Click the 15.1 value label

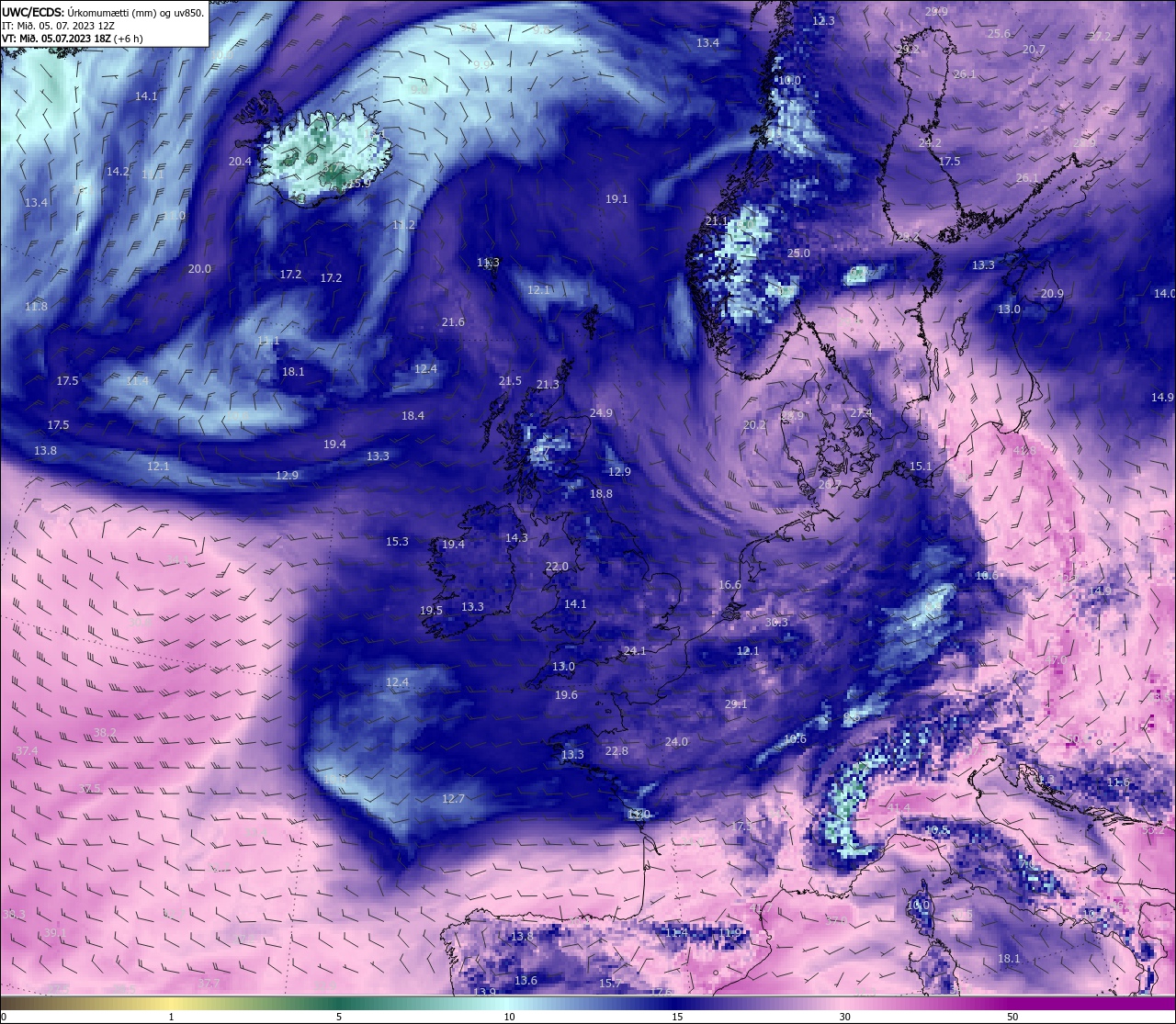[921, 467]
